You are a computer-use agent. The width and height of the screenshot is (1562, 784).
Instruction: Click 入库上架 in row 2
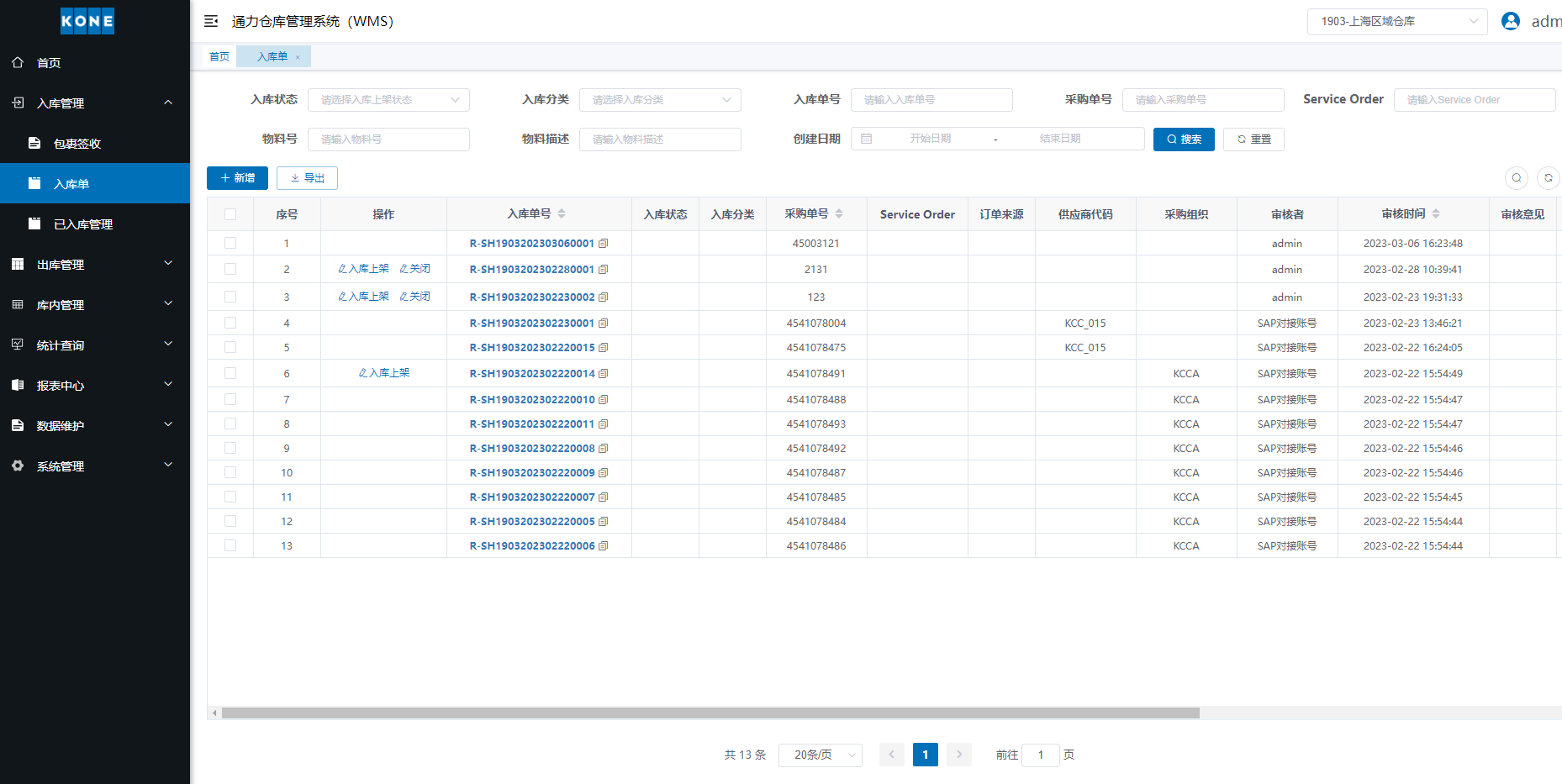click(363, 269)
